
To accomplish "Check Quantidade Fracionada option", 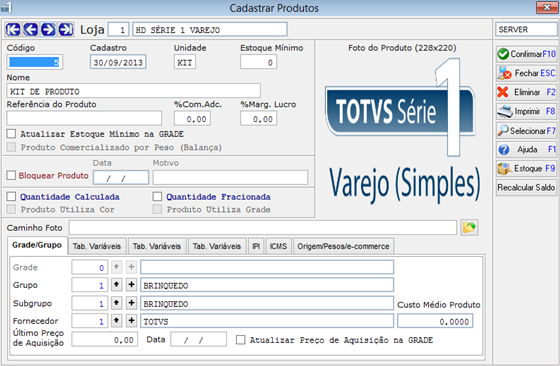I will pos(157,196).
